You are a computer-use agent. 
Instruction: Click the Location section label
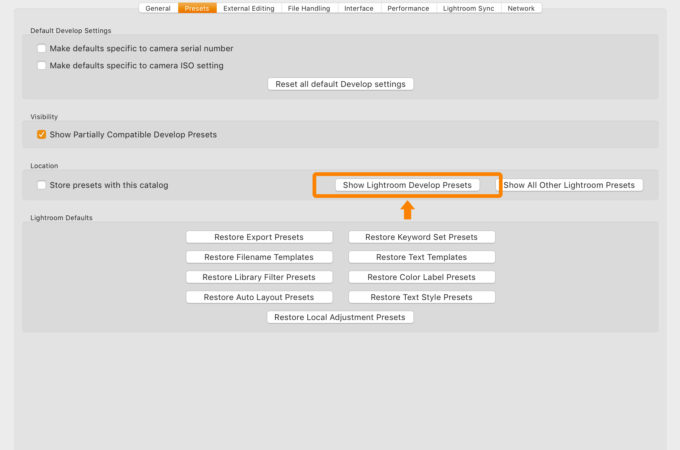coord(44,166)
